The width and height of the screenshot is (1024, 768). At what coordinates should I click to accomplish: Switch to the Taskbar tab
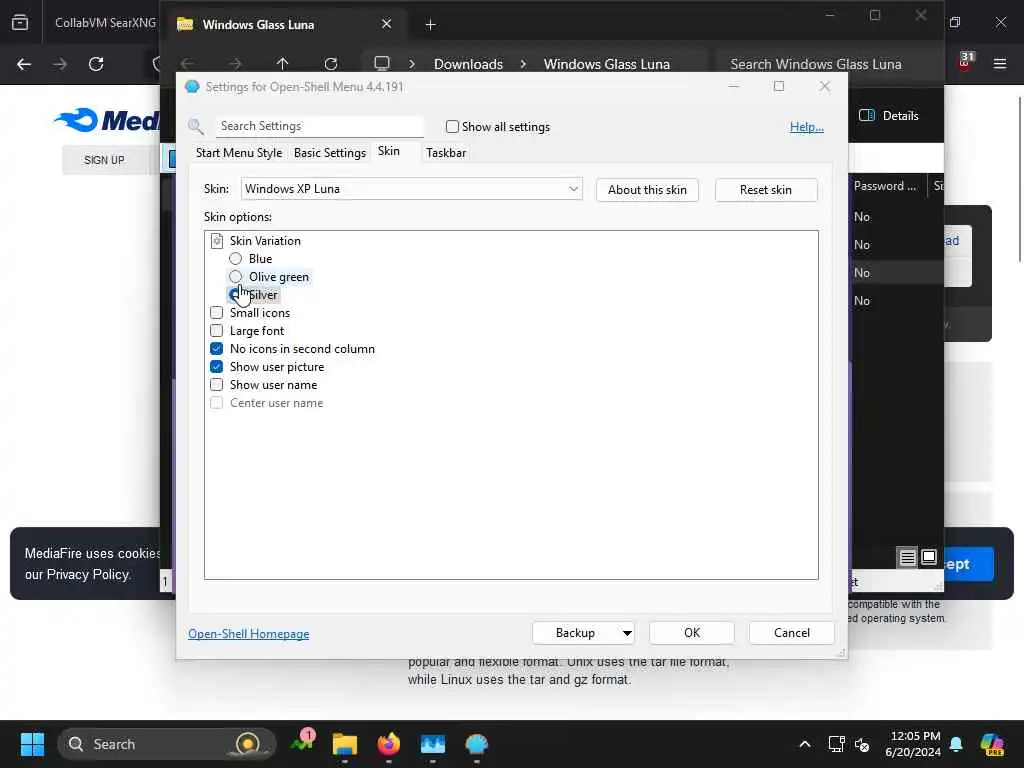[446, 153]
